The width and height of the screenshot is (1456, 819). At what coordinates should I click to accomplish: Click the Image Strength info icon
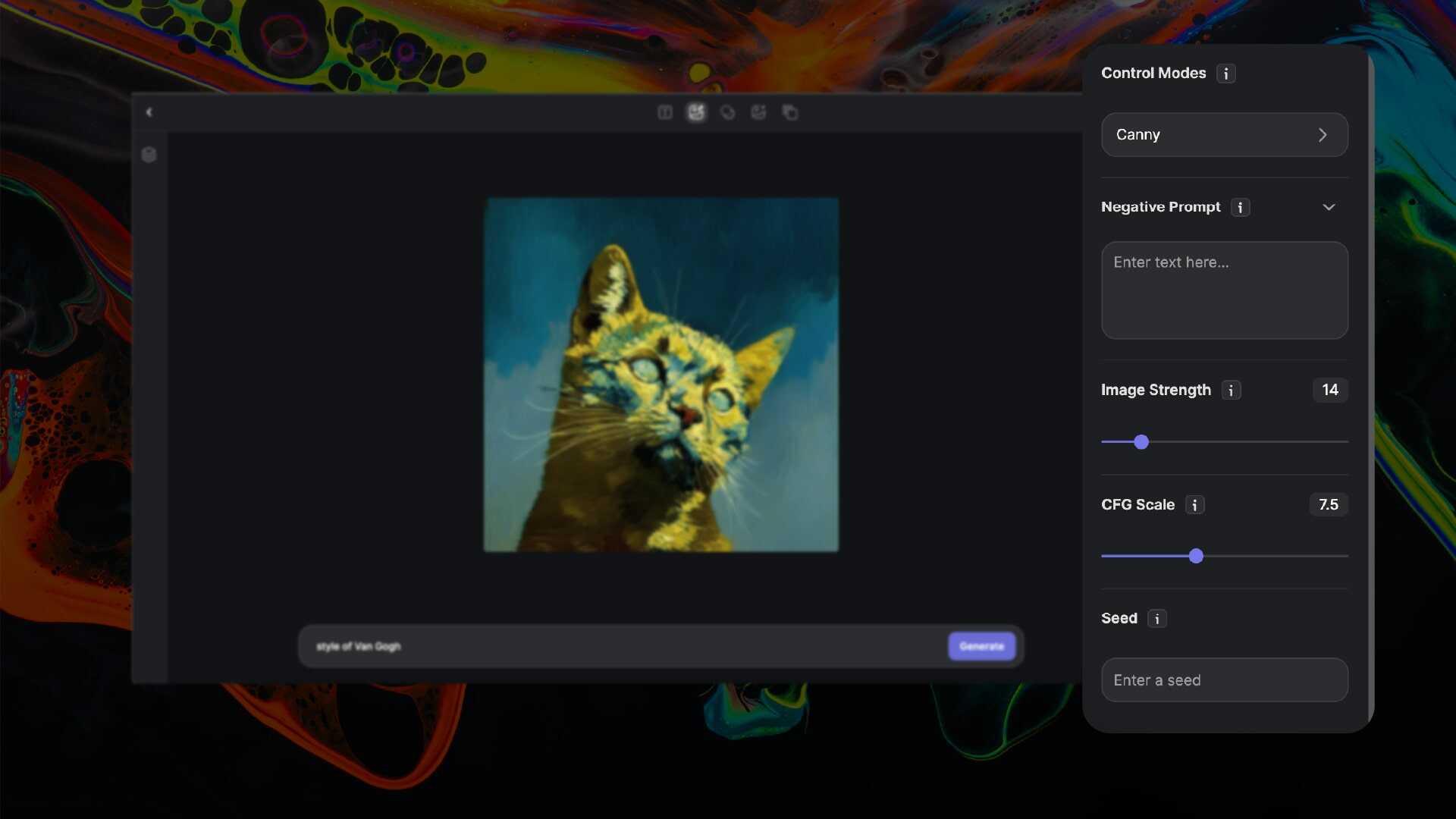pos(1231,391)
